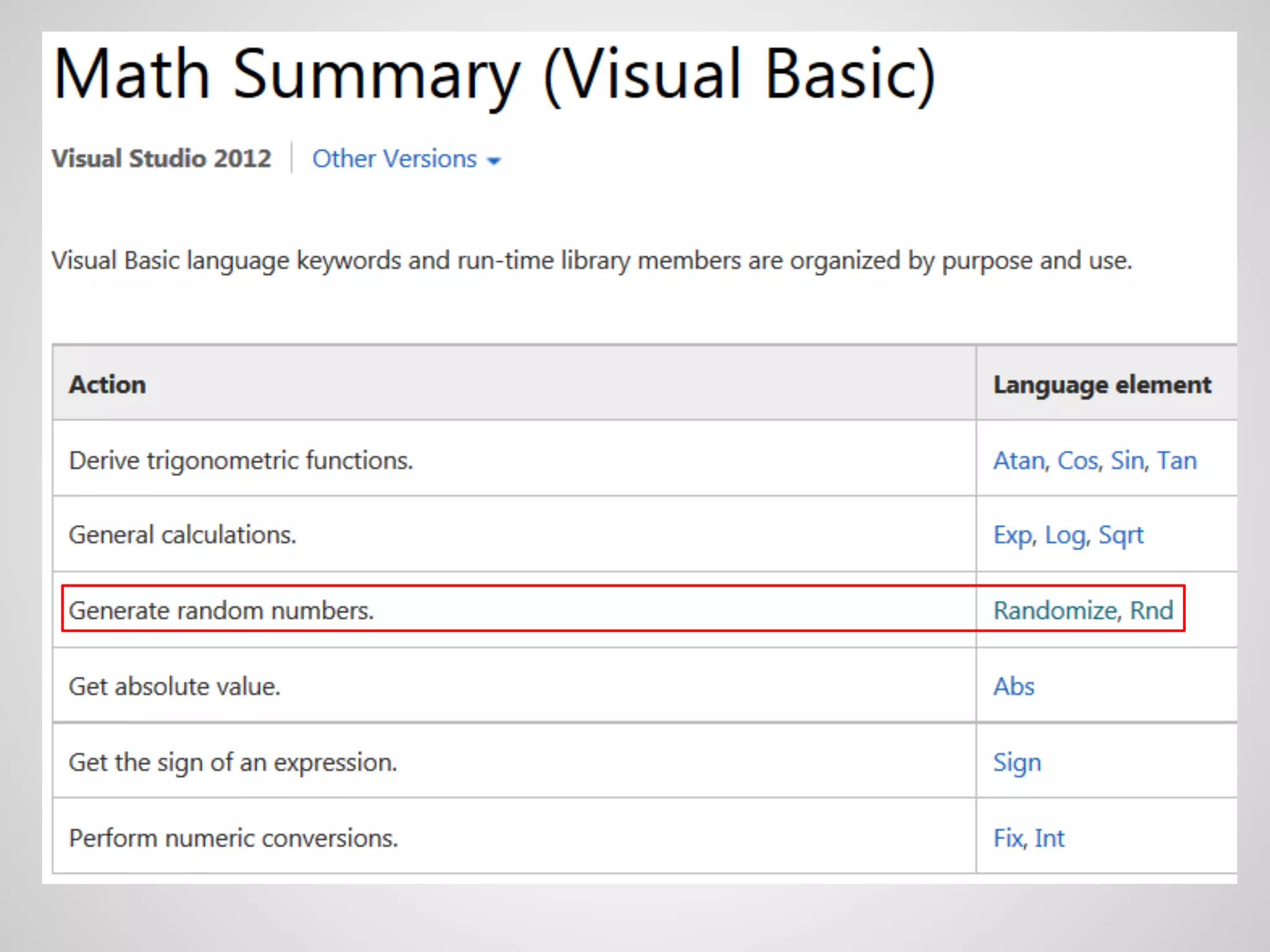
Task: Select 'General calculations.' cell
Action: (x=515, y=534)
